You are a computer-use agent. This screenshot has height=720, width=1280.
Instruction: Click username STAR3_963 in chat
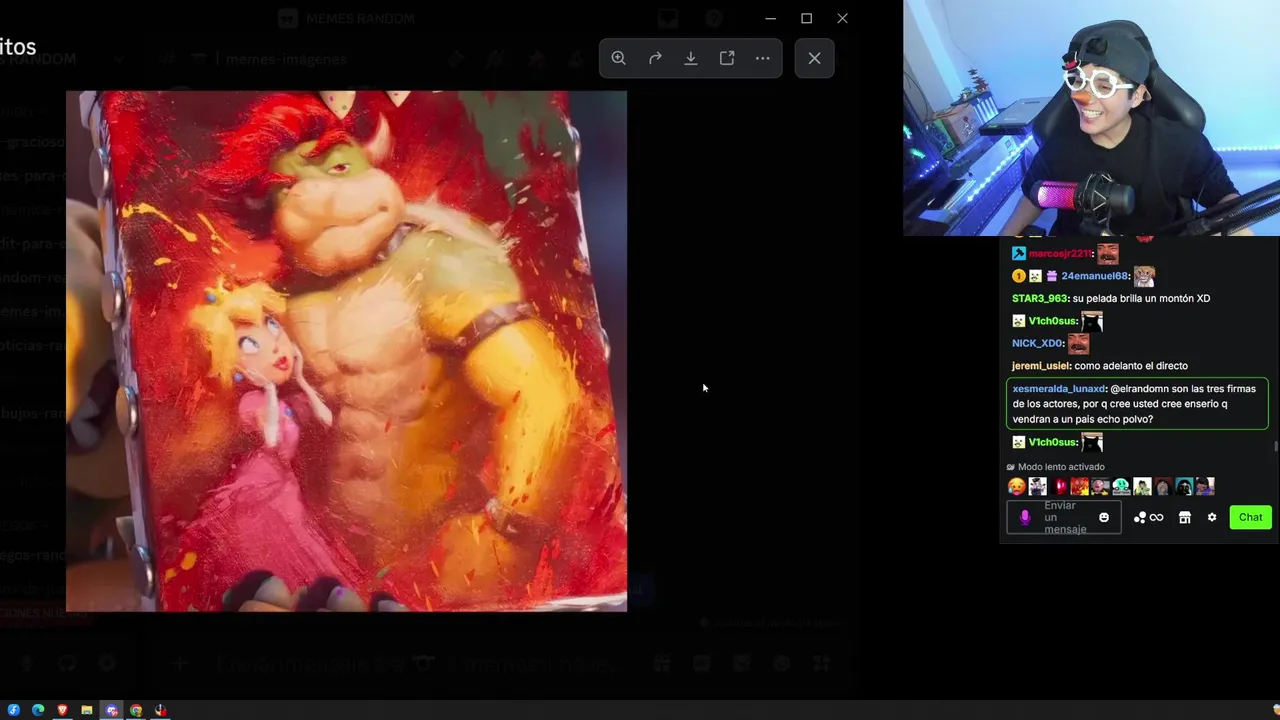pos(1040,298)
